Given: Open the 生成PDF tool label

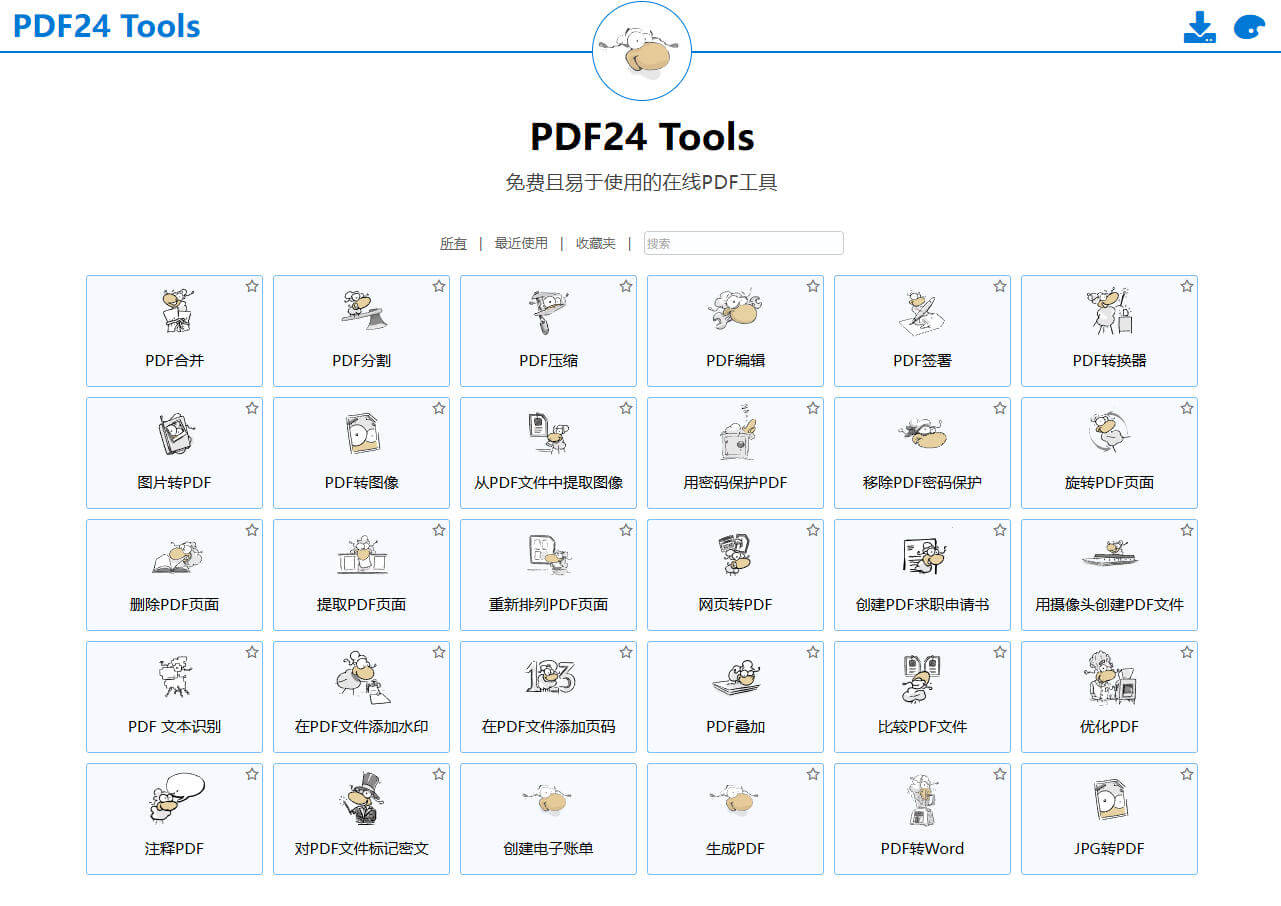Looking at the screenshot, I should pos(735,849).
